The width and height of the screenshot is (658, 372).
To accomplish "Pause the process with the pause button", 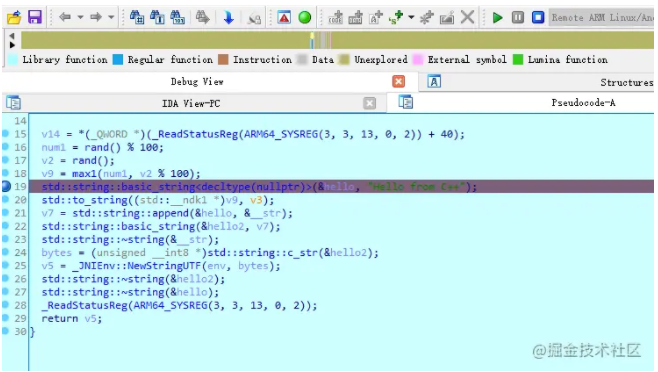I will (518, 17).
